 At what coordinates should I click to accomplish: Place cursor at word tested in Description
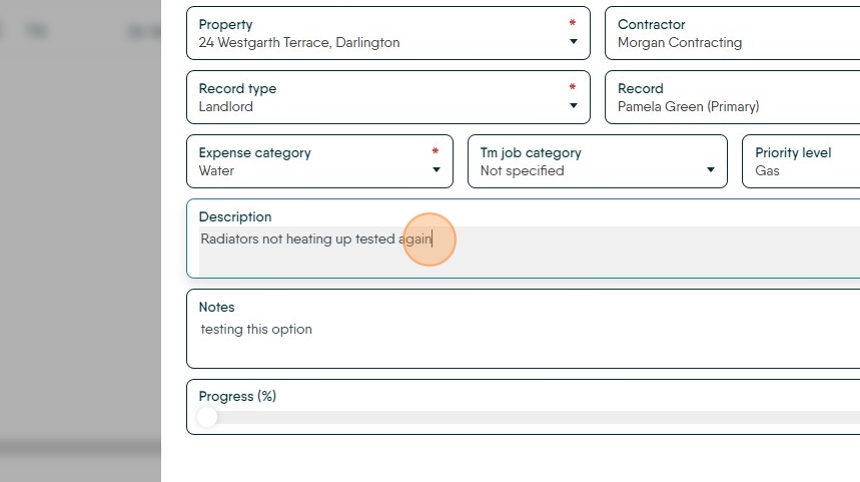coord(375,239)
